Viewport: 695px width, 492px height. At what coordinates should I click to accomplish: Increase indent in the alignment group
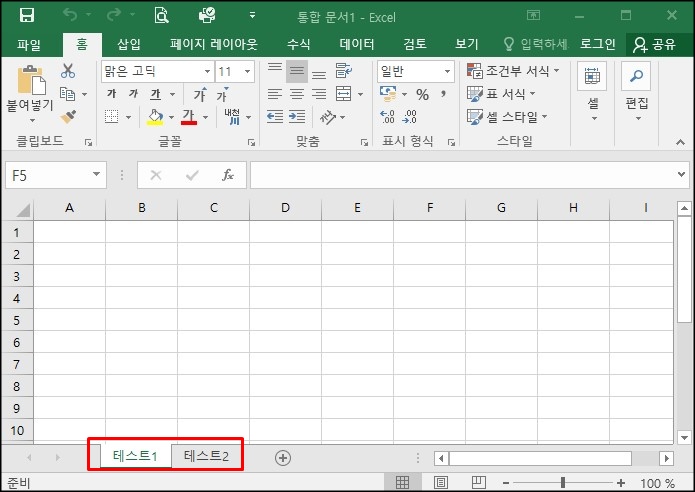tap(297, 117)
